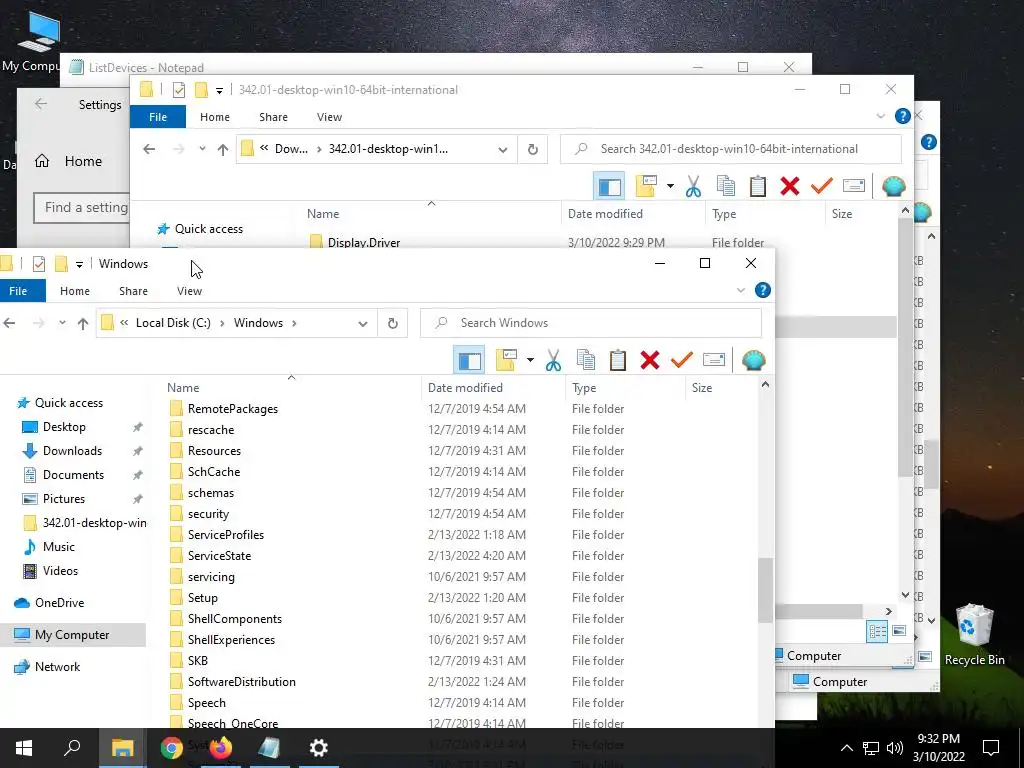Open recent locations dropdown in 342.01 window
Image resolution: width=1024 pixels, height=768 pixels.
(x=202, y=149)
